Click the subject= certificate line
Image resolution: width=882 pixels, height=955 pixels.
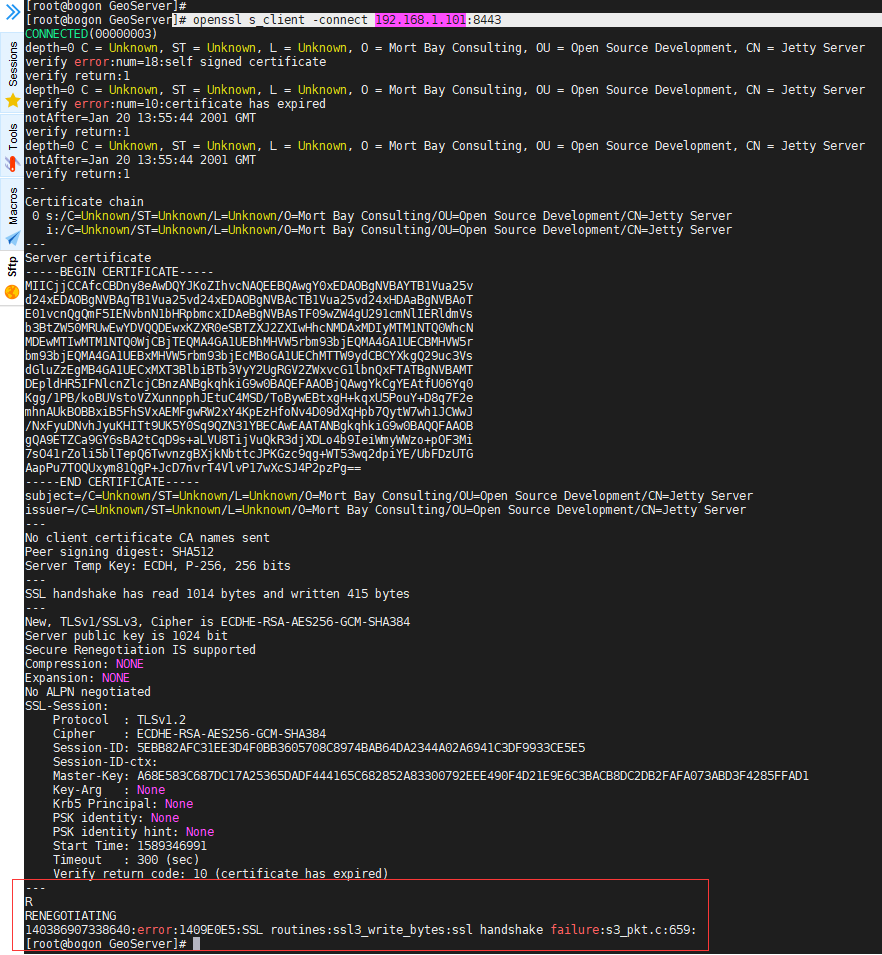point(389,496)
